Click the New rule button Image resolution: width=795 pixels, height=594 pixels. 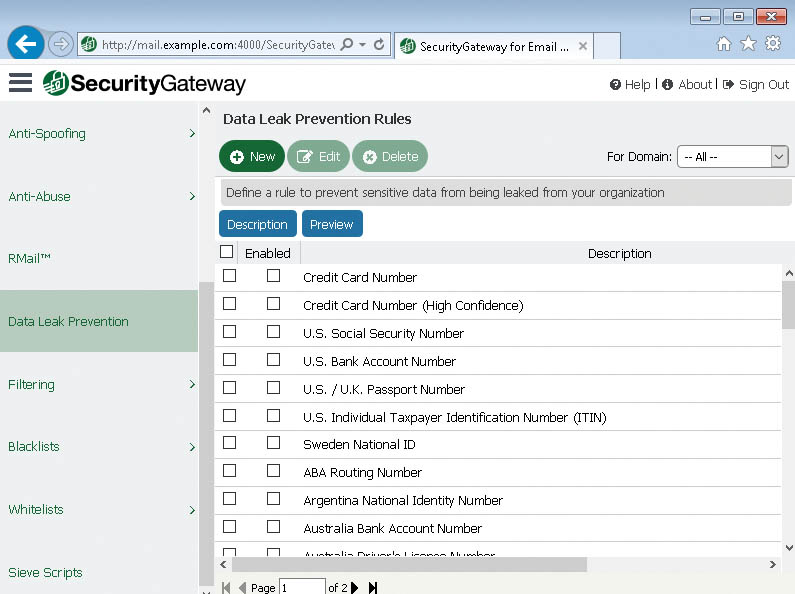click(x=252, y=157)
